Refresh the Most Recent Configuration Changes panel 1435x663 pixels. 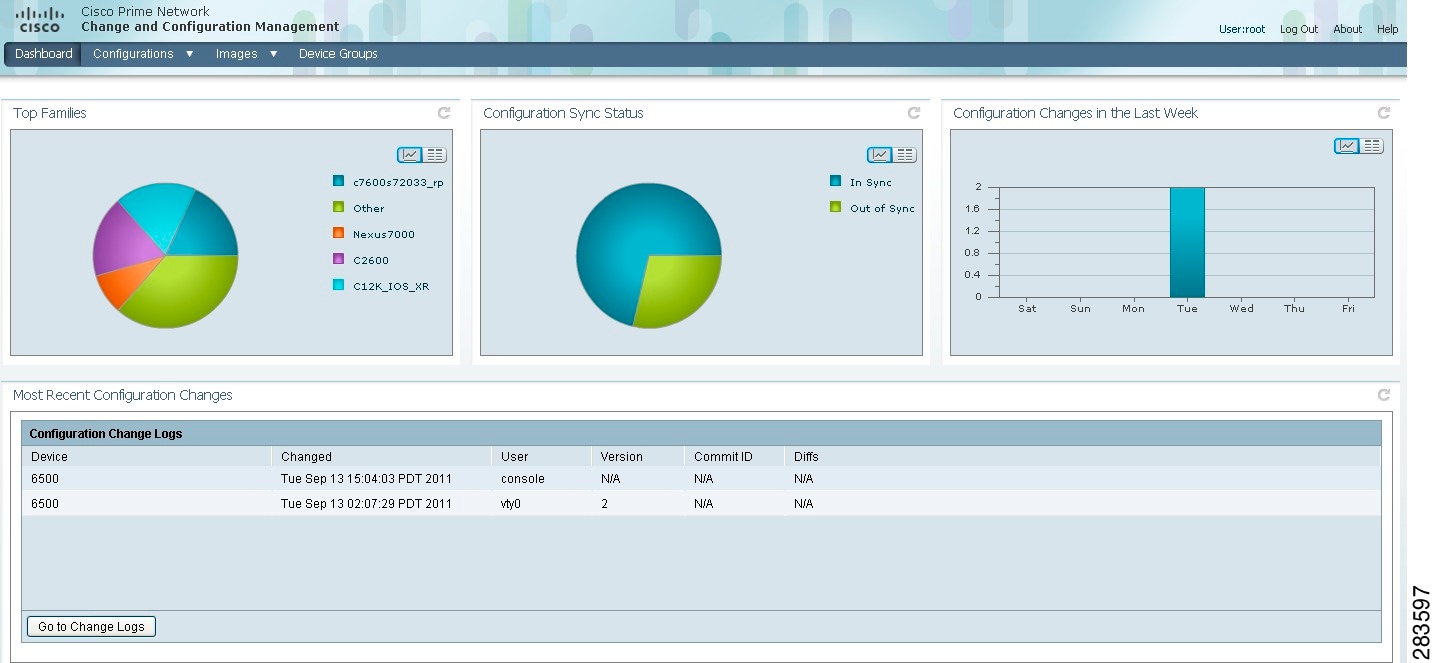point(1382,395)
